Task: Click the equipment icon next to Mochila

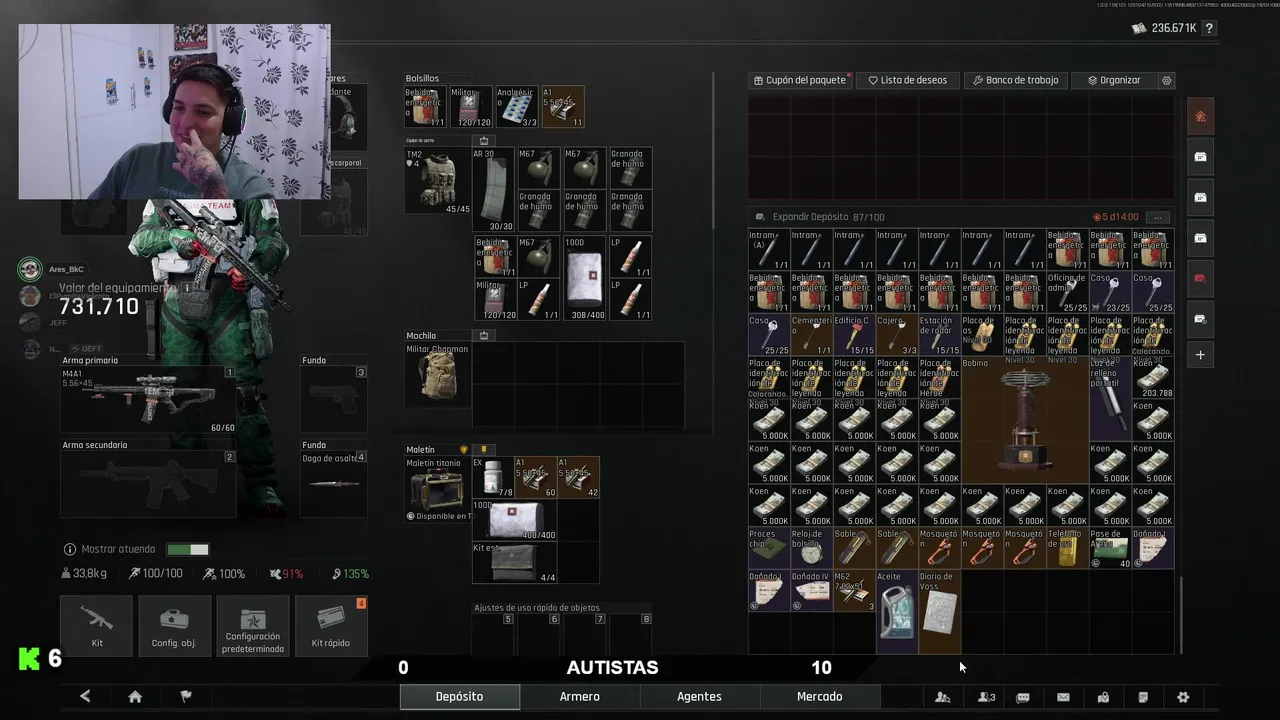Action: pos(484,336)
